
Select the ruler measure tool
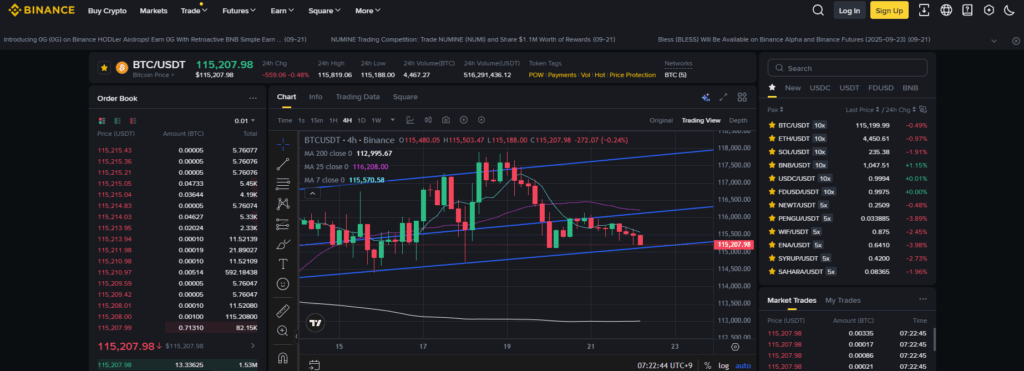(283, 310)
